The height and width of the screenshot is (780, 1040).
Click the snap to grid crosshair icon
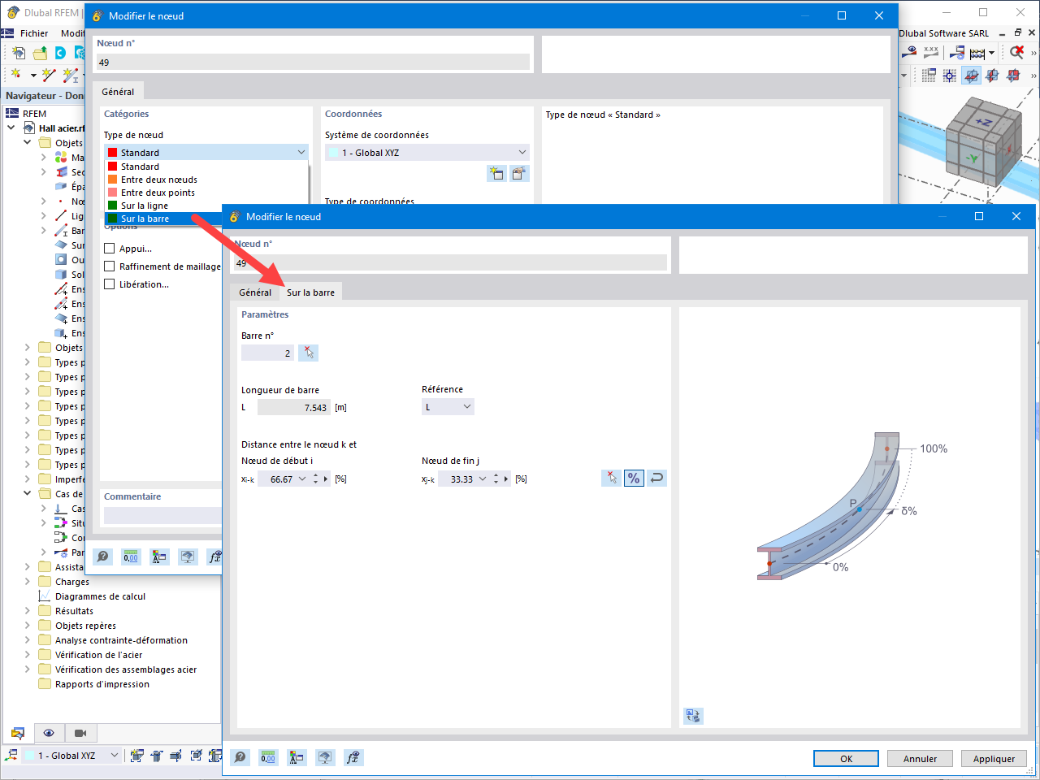click(x=950, y=75)
